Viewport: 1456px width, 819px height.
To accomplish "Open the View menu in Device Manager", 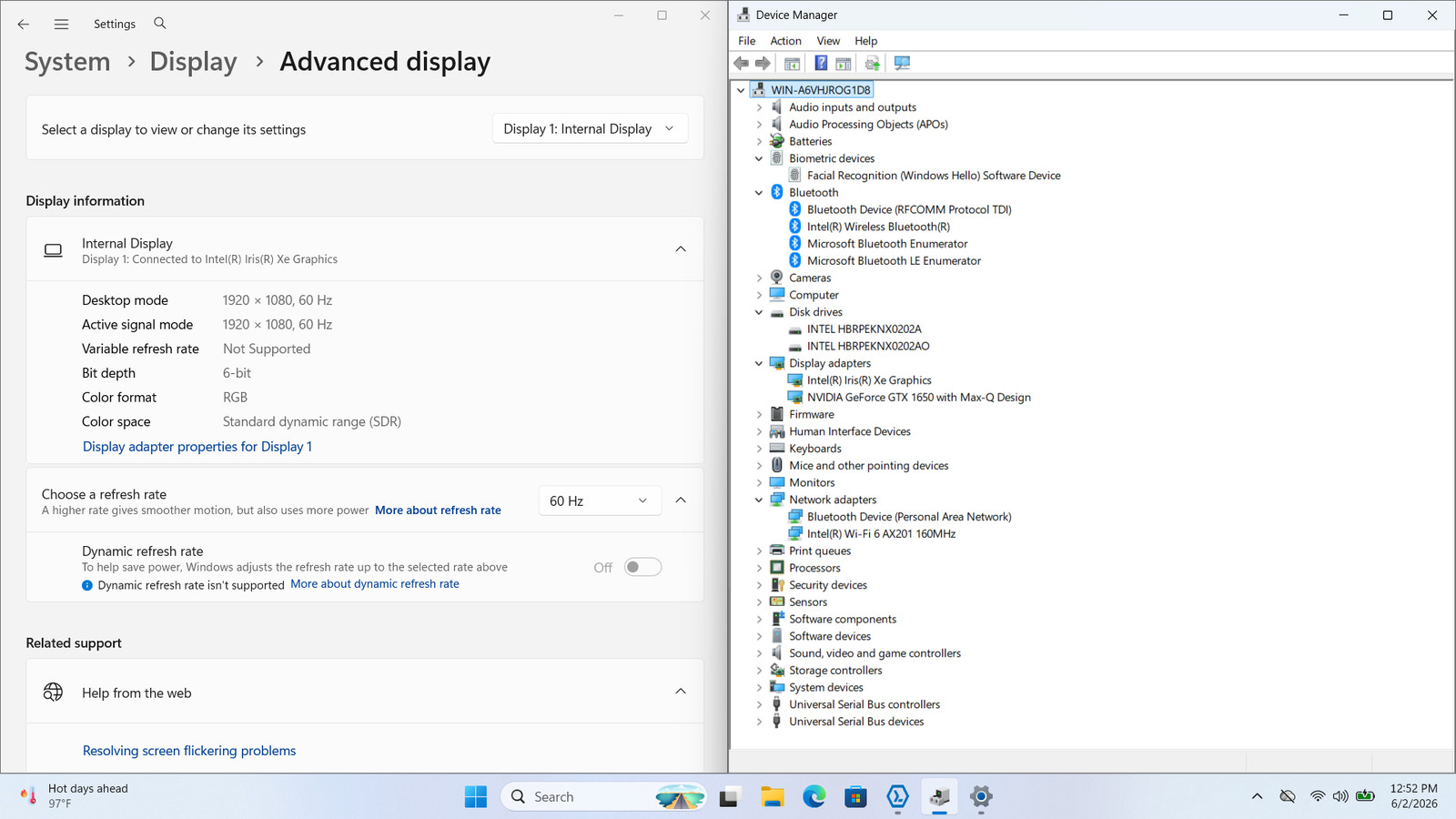I will (x=828, y=41).
